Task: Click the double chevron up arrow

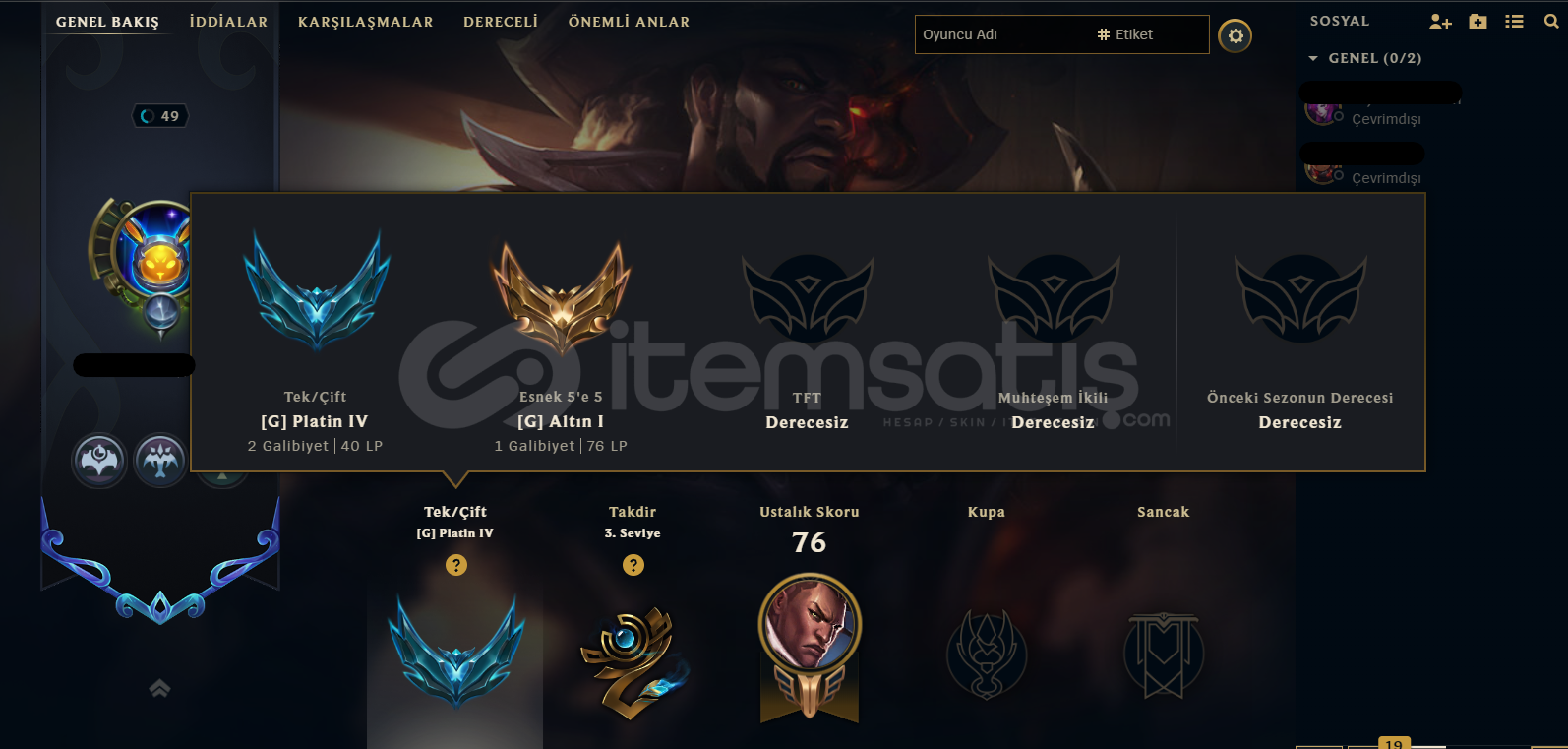Action: 159,688
